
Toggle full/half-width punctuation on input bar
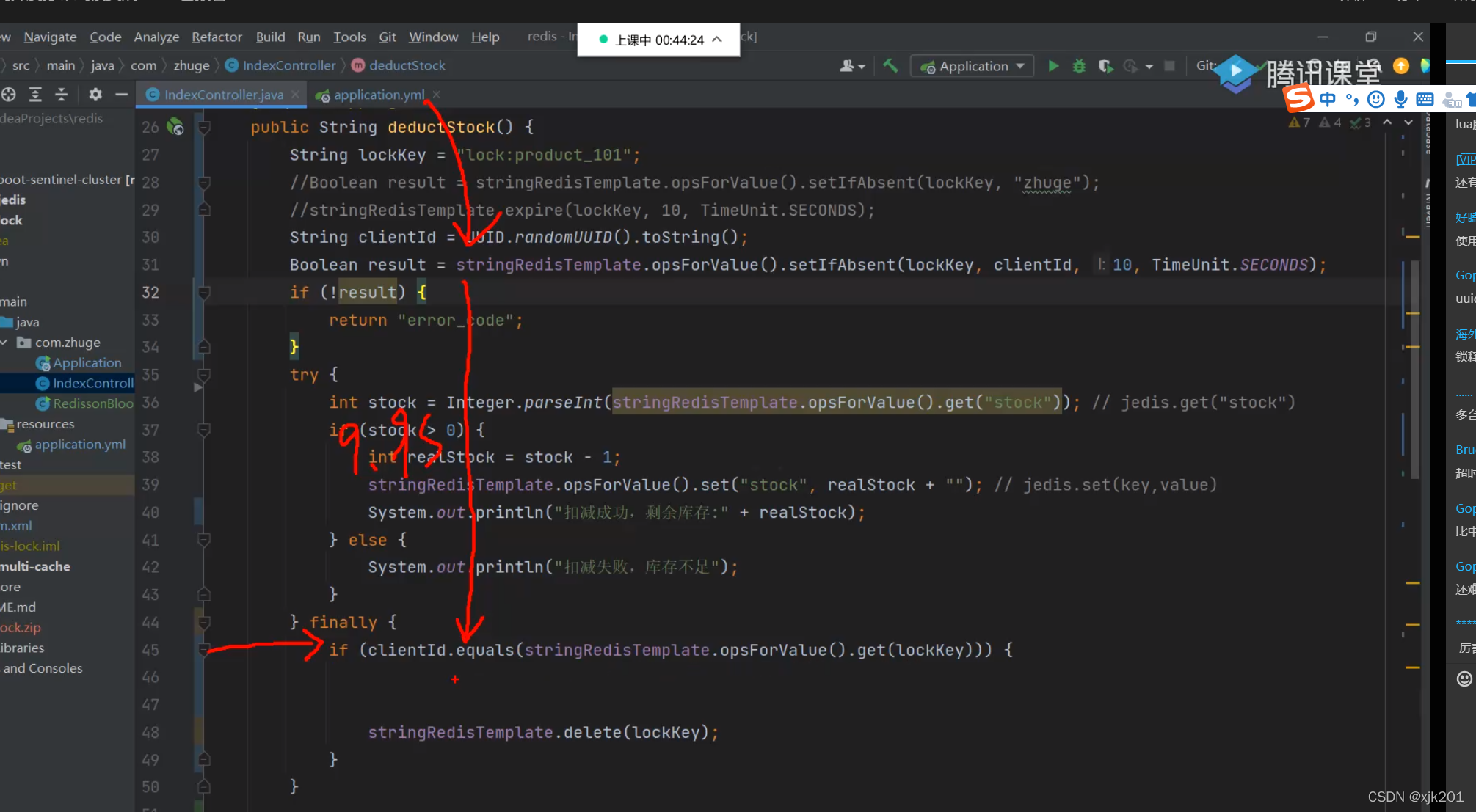point(1351,99)
